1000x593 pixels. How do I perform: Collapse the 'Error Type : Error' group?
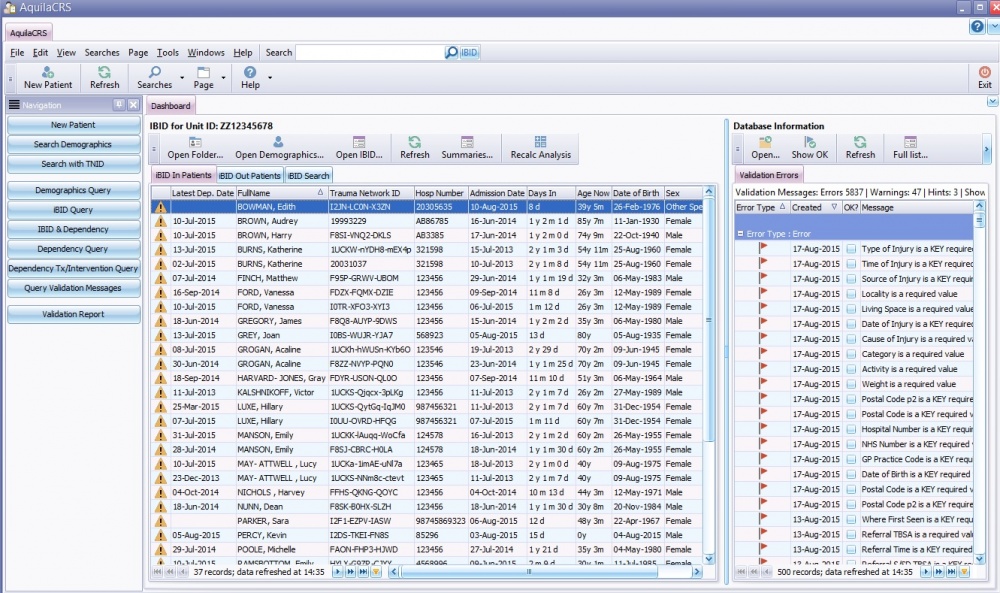[740, 232]
